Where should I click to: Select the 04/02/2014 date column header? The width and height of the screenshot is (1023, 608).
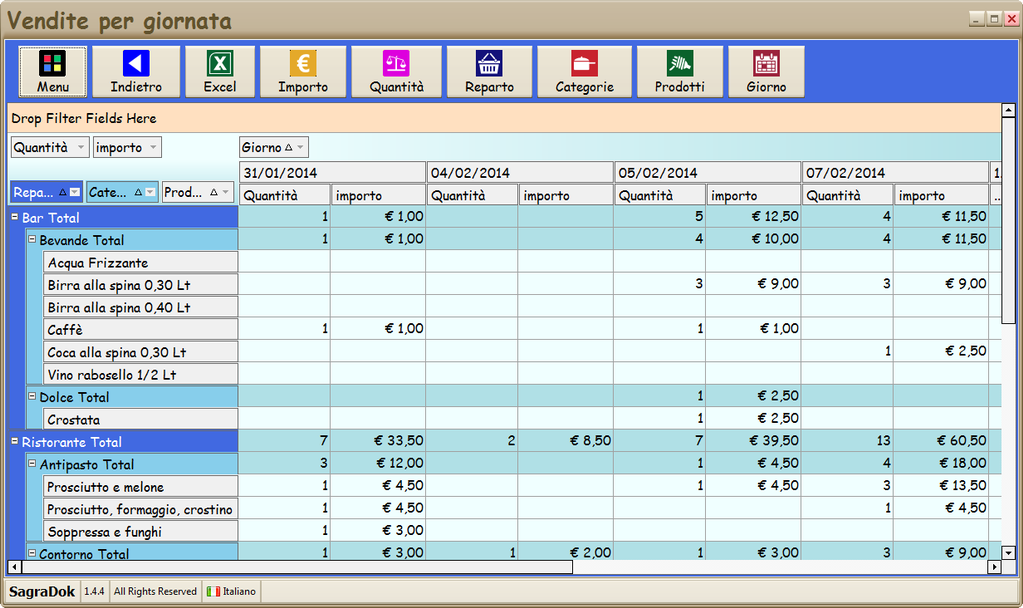point(520,172)
